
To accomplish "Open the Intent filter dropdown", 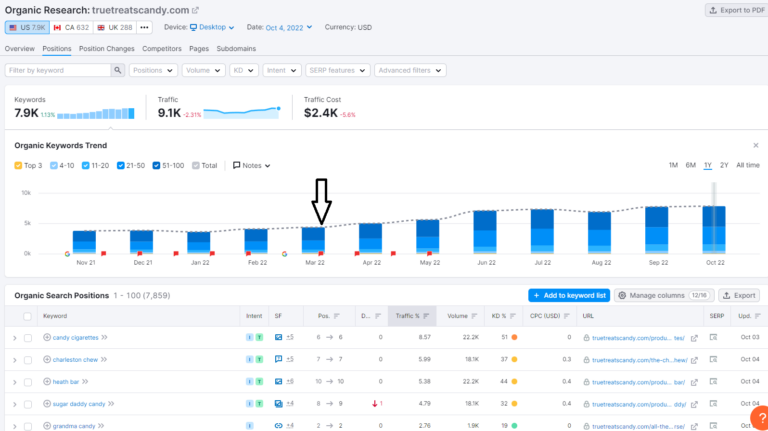I will (282, 71).
